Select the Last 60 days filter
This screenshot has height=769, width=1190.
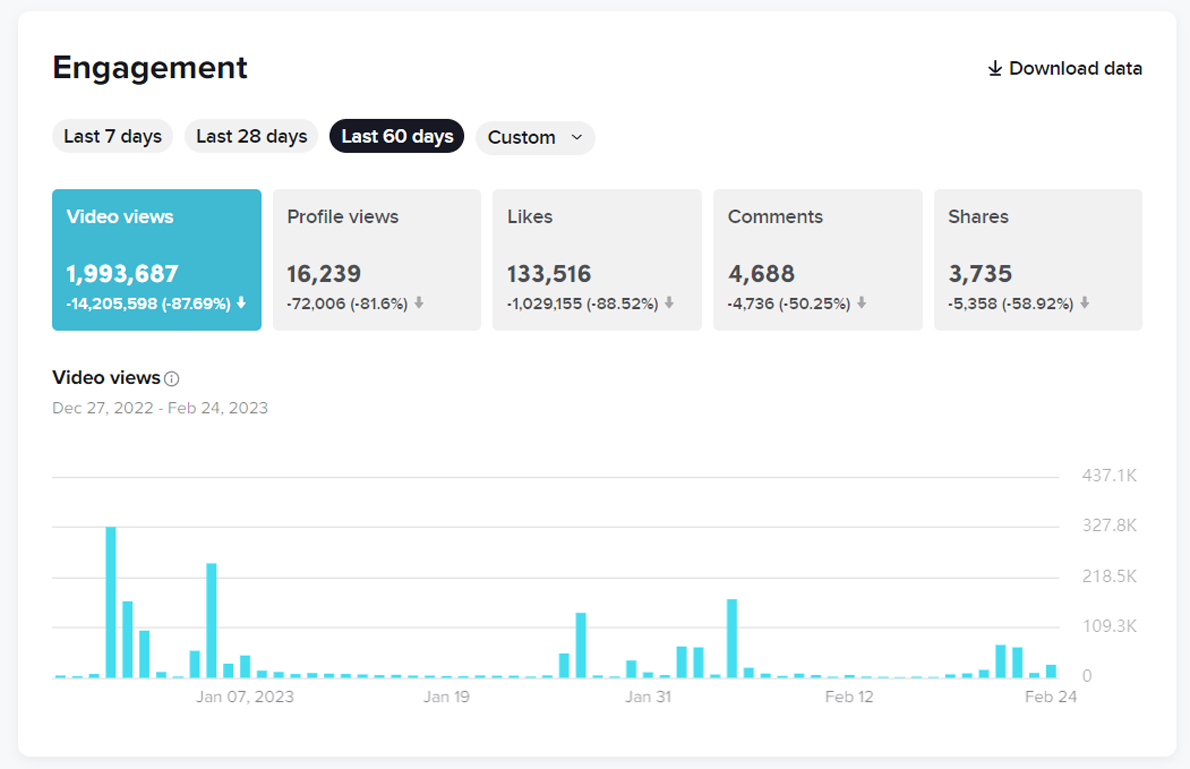coord(397,137)
